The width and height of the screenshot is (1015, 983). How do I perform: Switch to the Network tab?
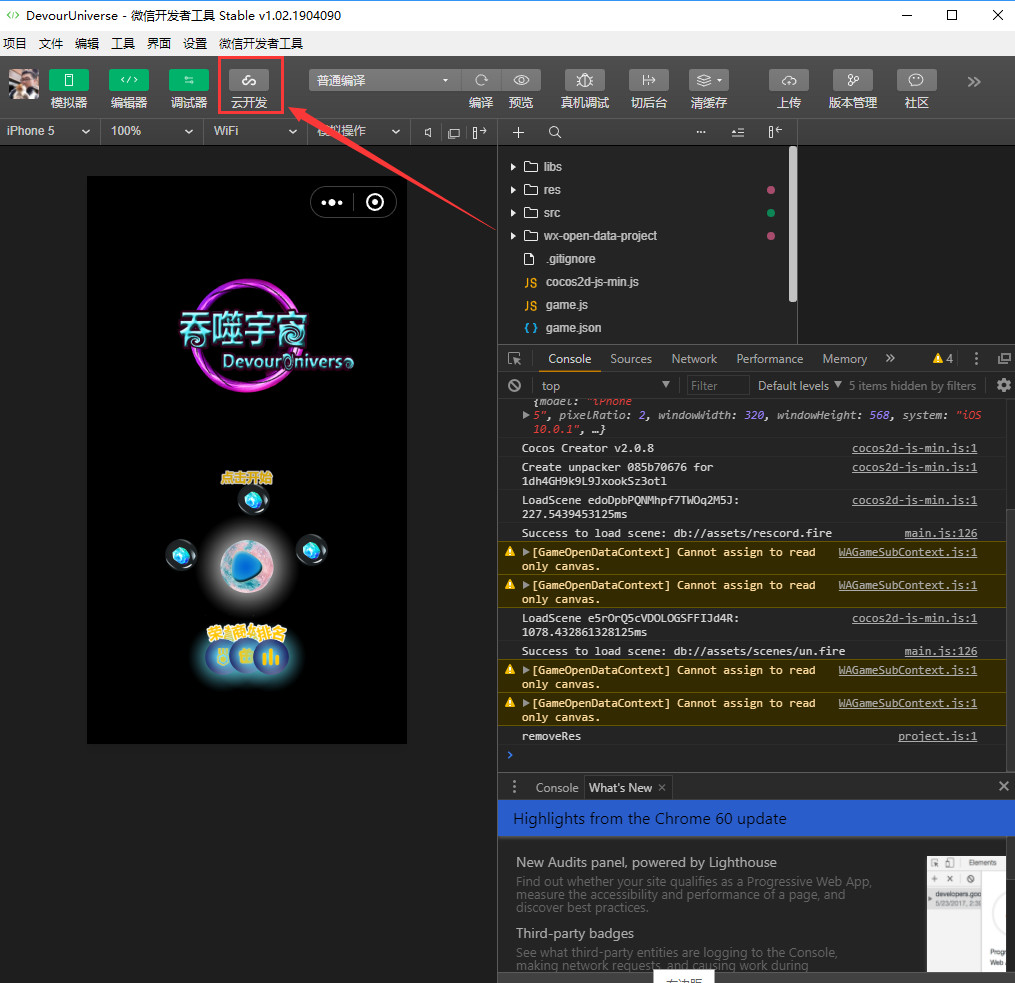pos(694,359)
